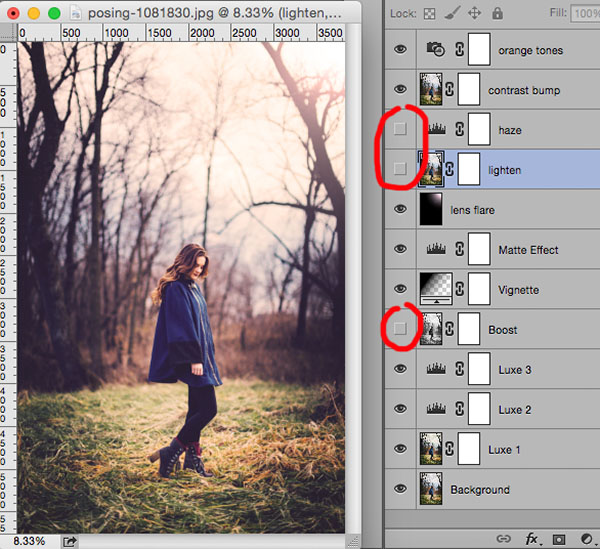600x549 pixels.
Task: Click mask link icon on haze layer
Action: (x=460, y=129)
